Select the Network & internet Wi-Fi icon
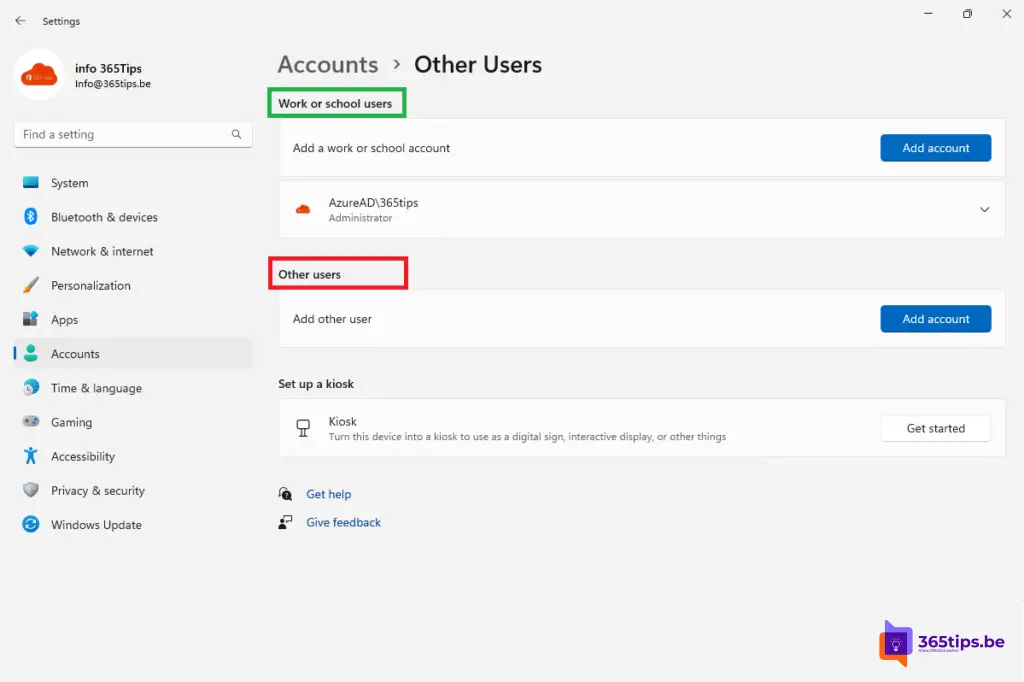The width and height of the screenshot is (1024, 682). point(31,251)
